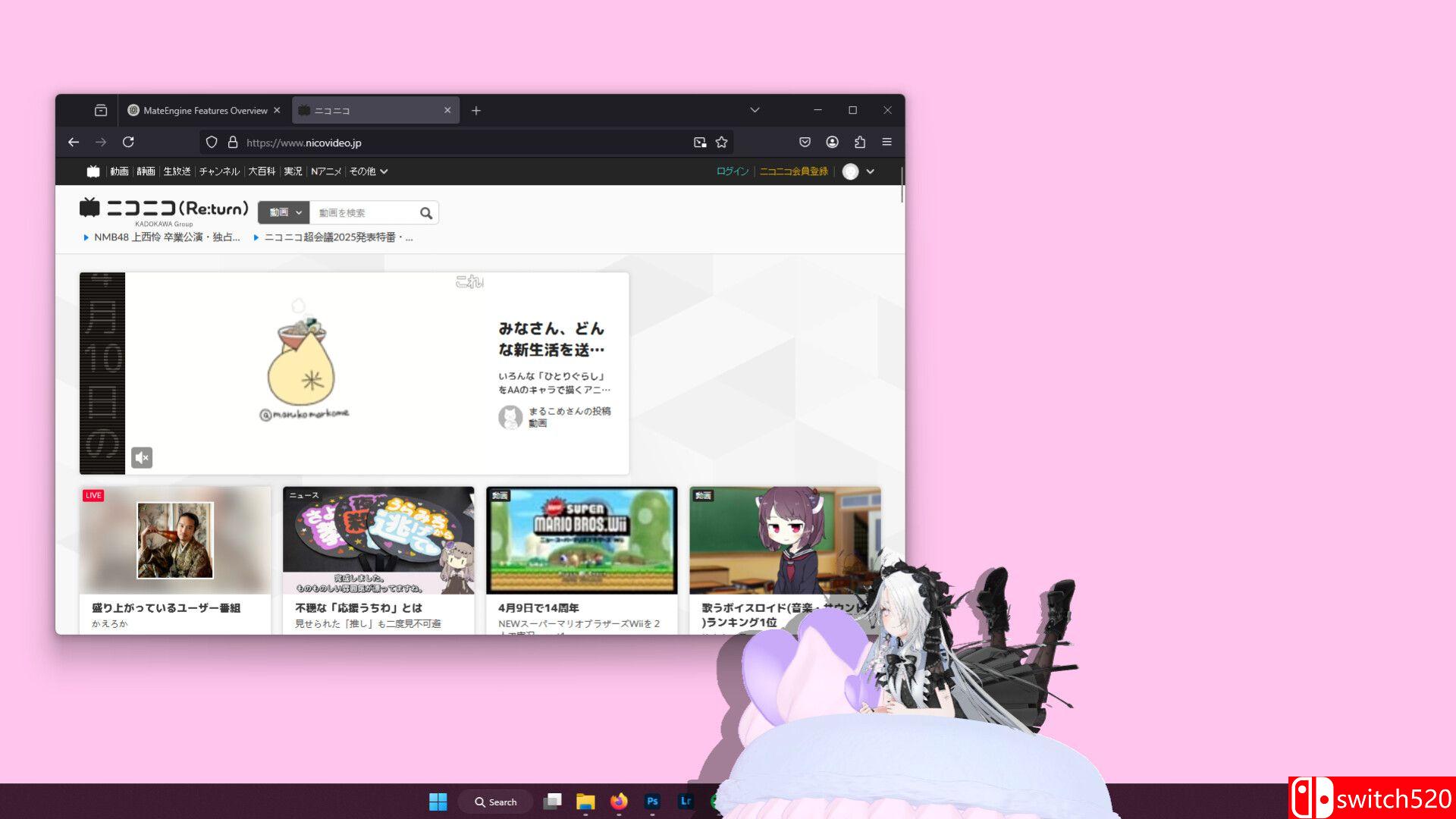The height and width of the screenshot is (819, 1456).
Task: Launch Photoshop from the taskbar
Action: (x=651, y=801)
